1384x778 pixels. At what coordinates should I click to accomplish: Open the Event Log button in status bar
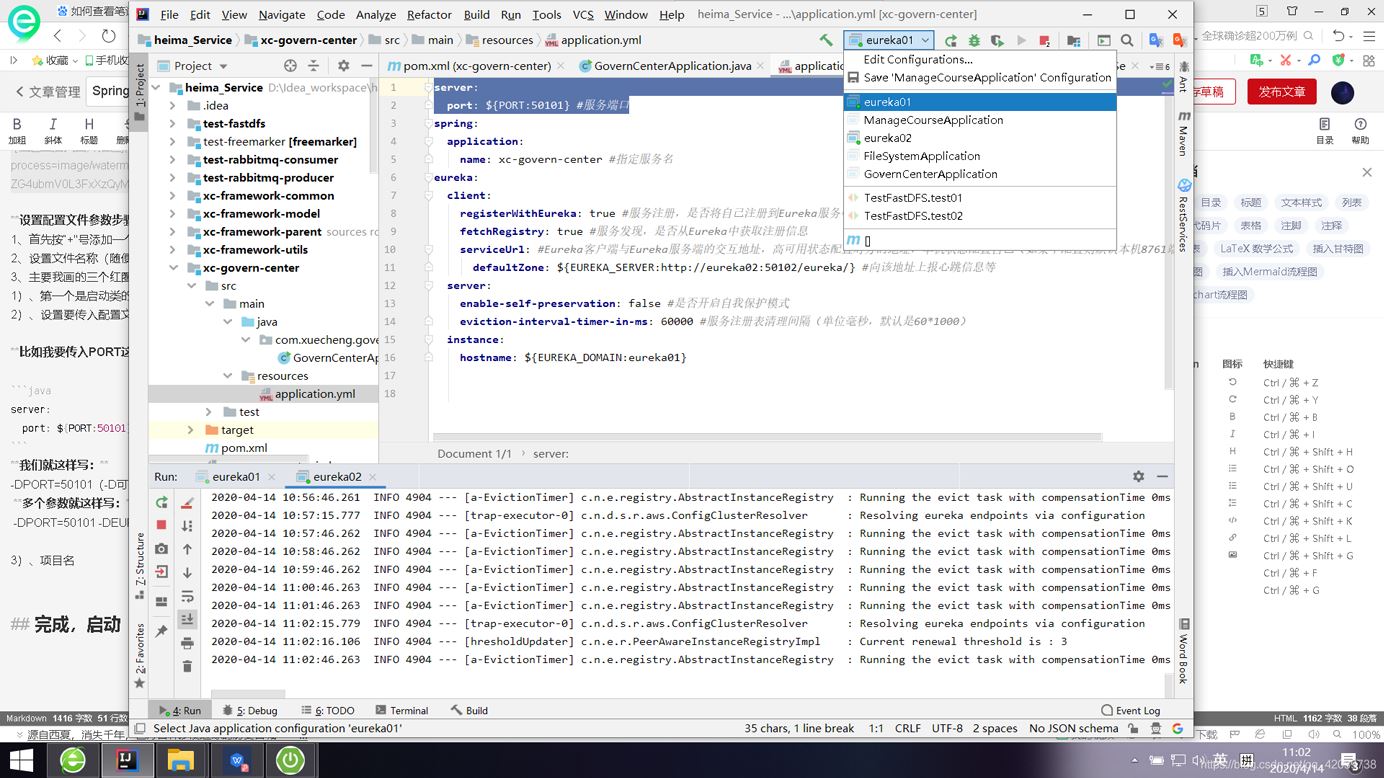(1131, 710)
